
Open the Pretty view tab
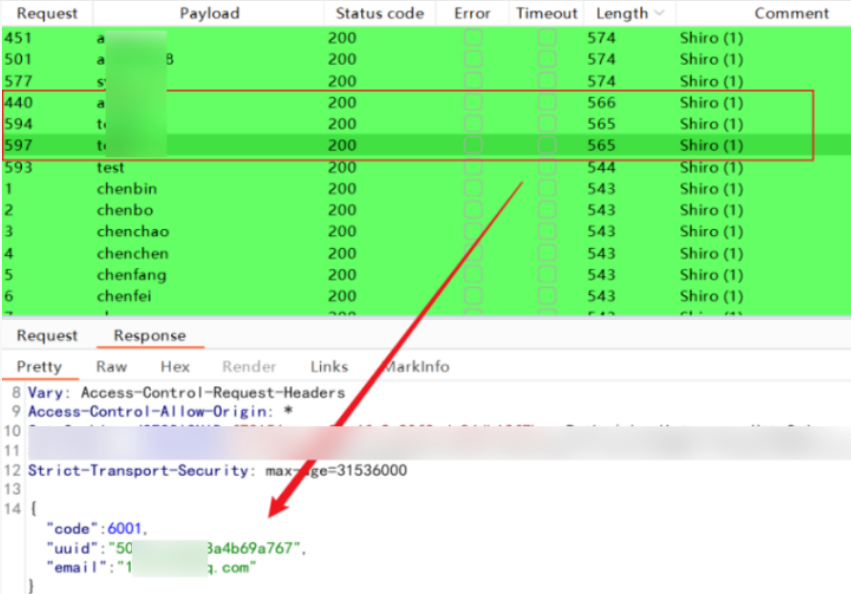39,367
